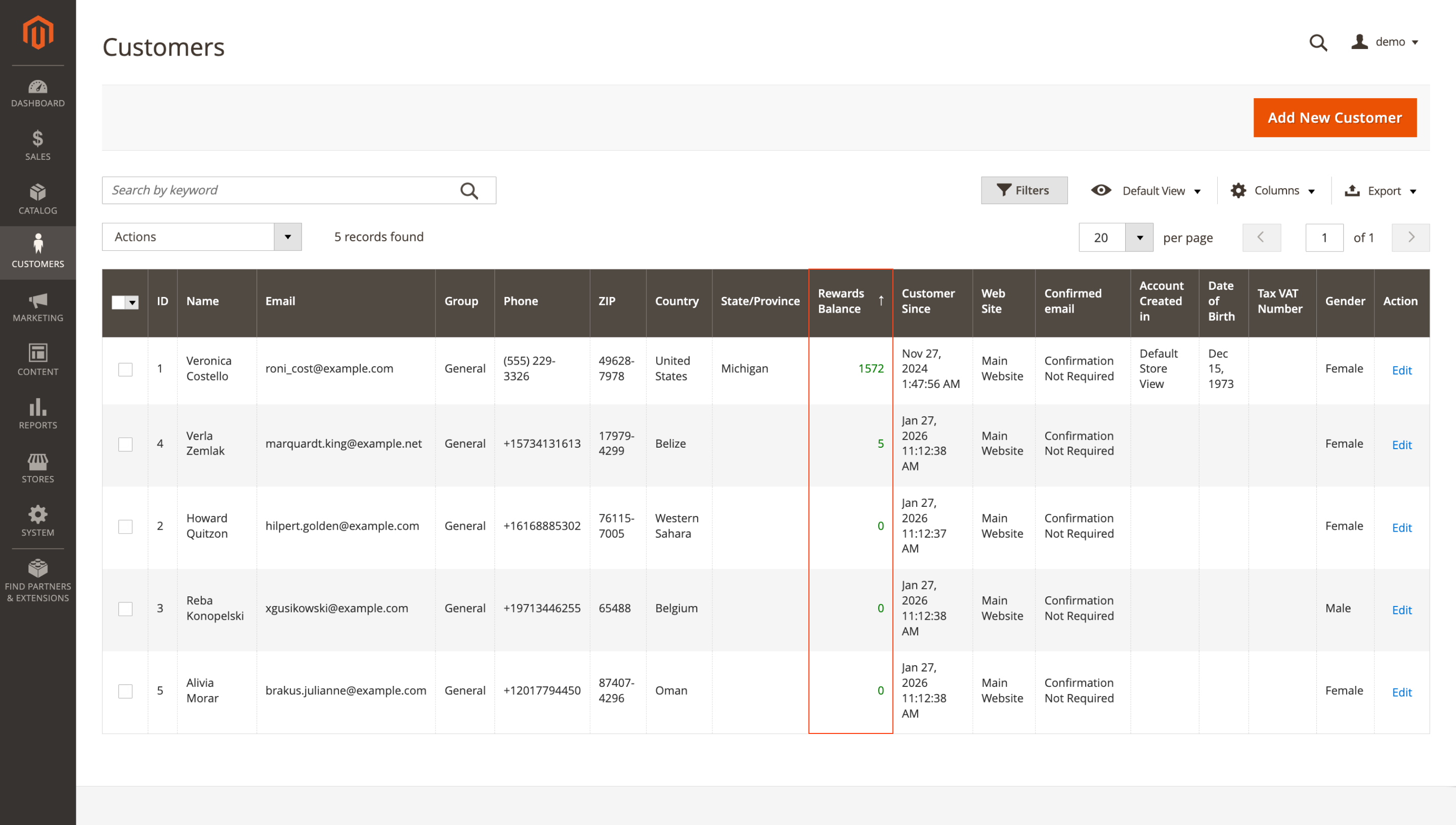This screenshot has width=1456, height=825.
Task: Open the demo user account menu
Action: click(x=1385, y=42)
